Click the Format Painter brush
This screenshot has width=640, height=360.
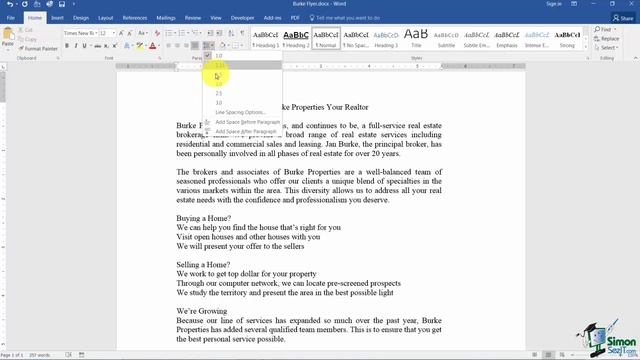pos(38,49)
